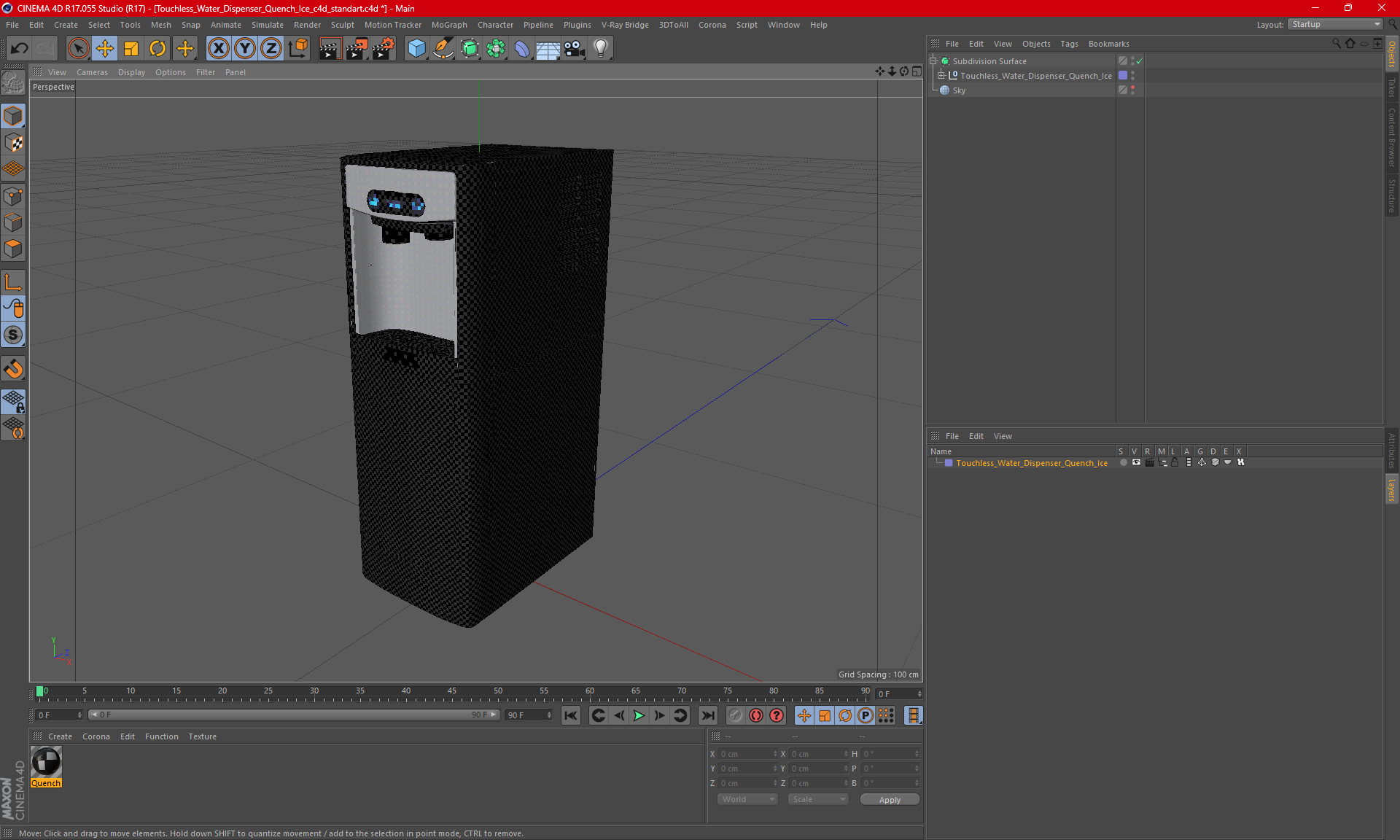Image resolution: width=1400 pixels, height=840 pixels.
Task: Open the Scale mode dropdown
Action: [818, 800]
